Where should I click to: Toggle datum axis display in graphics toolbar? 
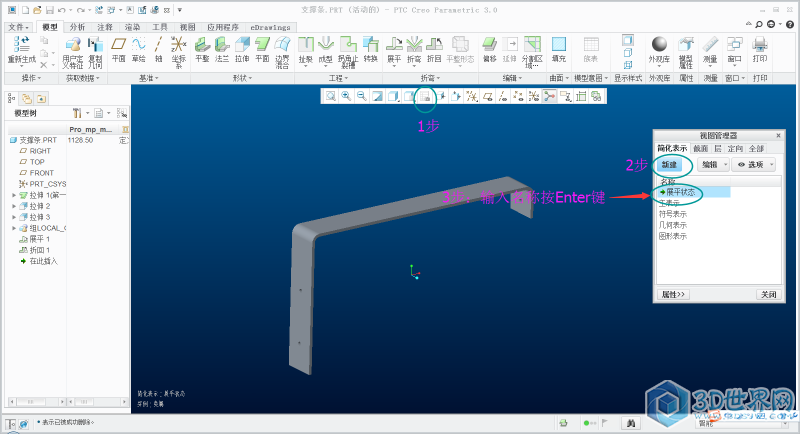pos(503,96)
